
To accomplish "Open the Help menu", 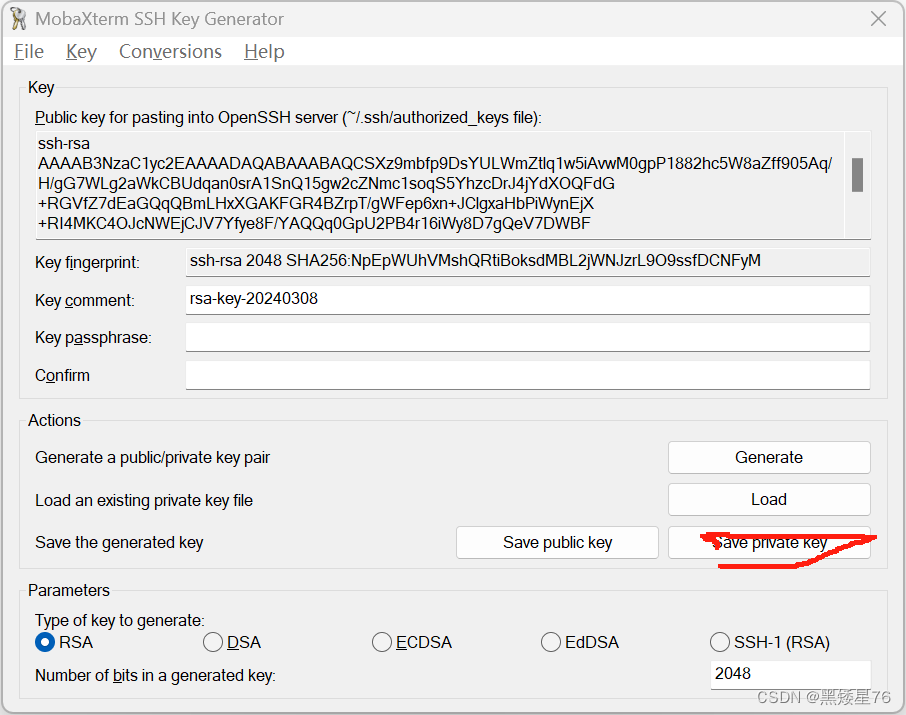I will click(x=264, y=51).
